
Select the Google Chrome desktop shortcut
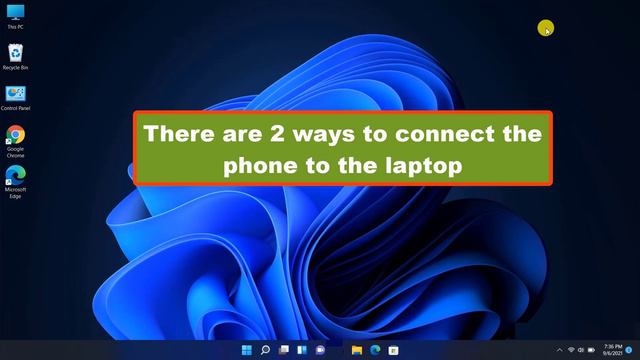pos(16,141)
